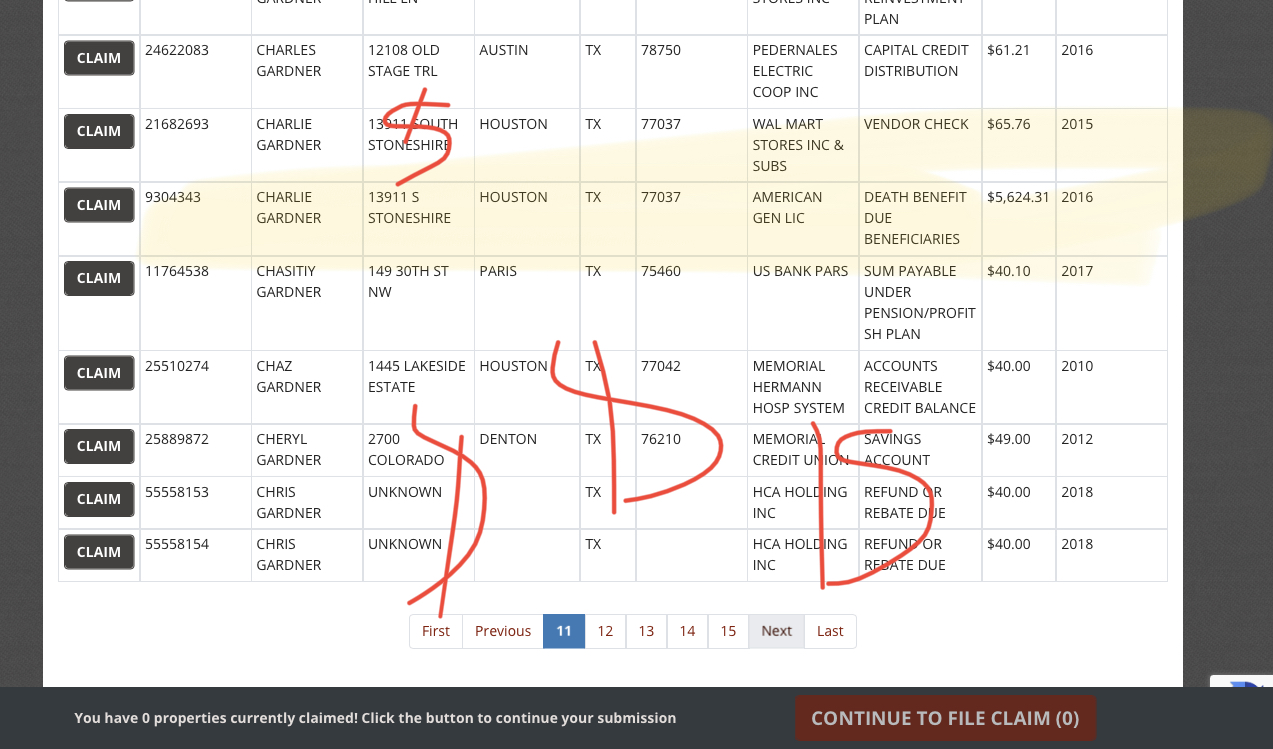Select current page 11 in pagination
Image resolution: width=1273 pixels, height=749 pixels.
[x=564, y=631]
